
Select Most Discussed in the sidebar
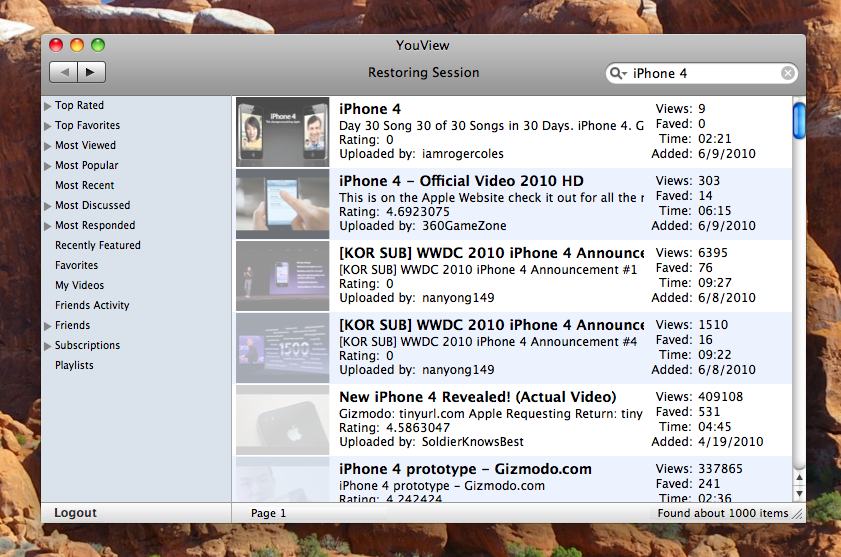pos(92,205)
